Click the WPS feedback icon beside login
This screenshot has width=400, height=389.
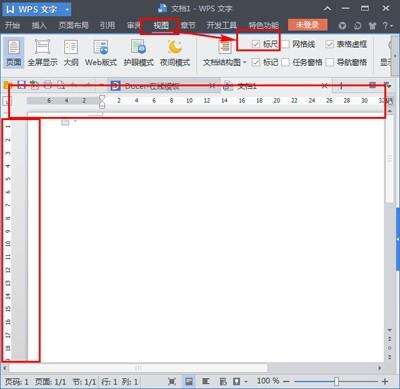tap(342, 26)
